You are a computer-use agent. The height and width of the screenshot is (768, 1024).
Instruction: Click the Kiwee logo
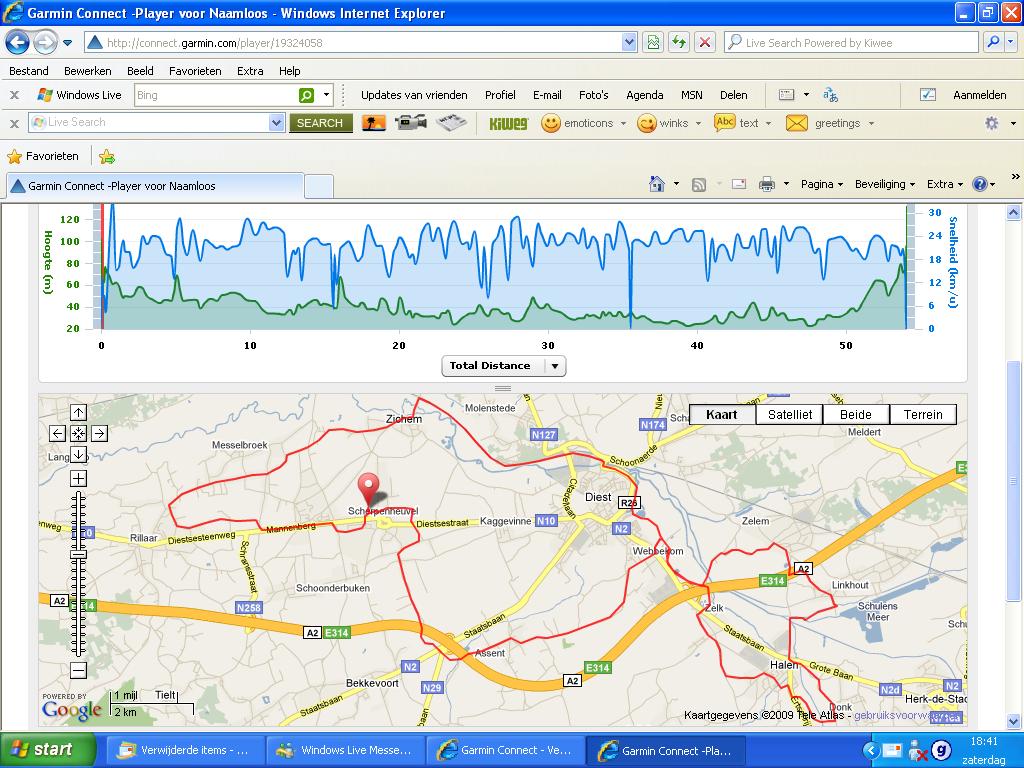point(508,123)
